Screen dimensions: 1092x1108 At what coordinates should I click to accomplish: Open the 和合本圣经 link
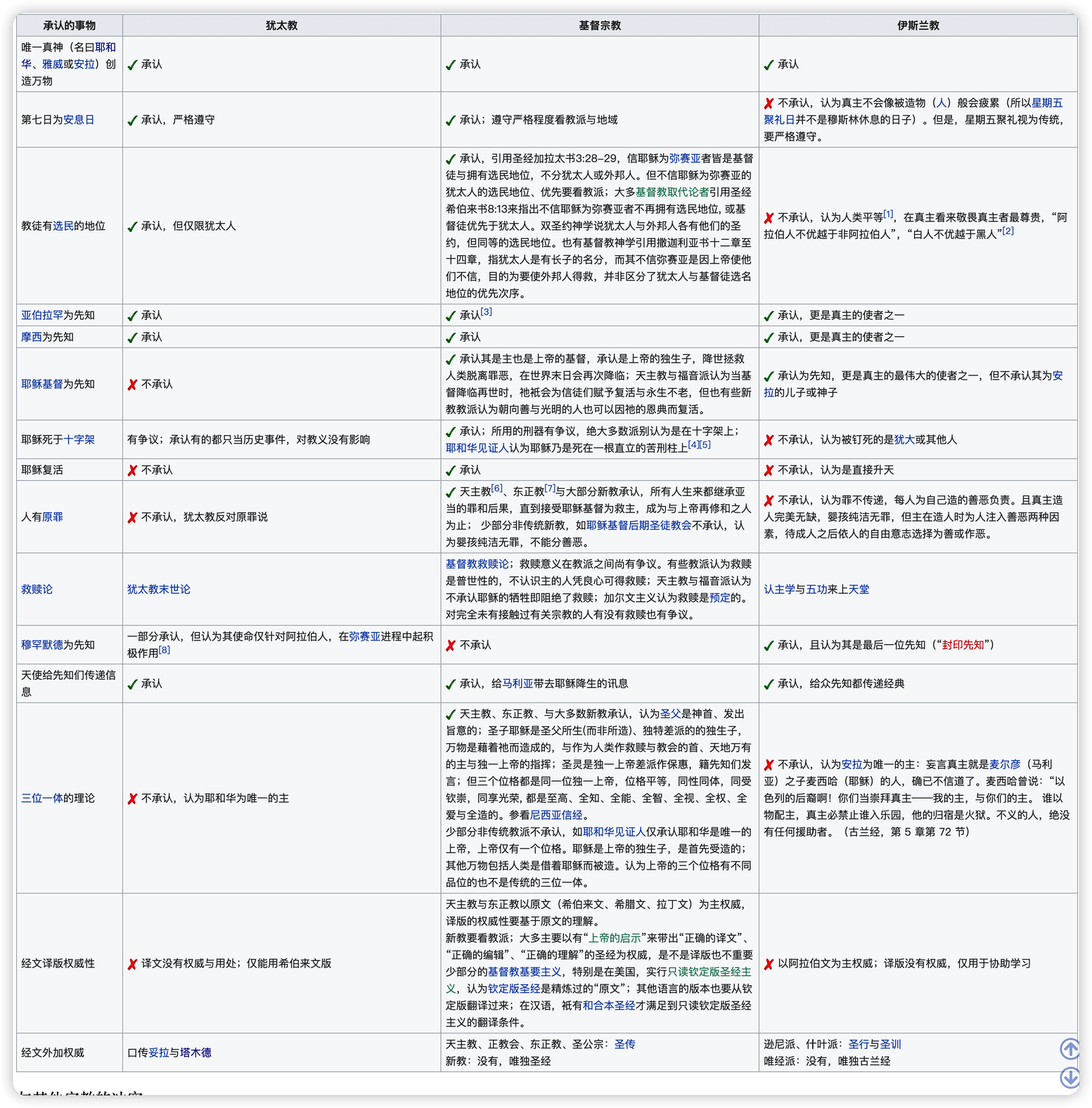pyautogui.click(x=609, y=1005)
